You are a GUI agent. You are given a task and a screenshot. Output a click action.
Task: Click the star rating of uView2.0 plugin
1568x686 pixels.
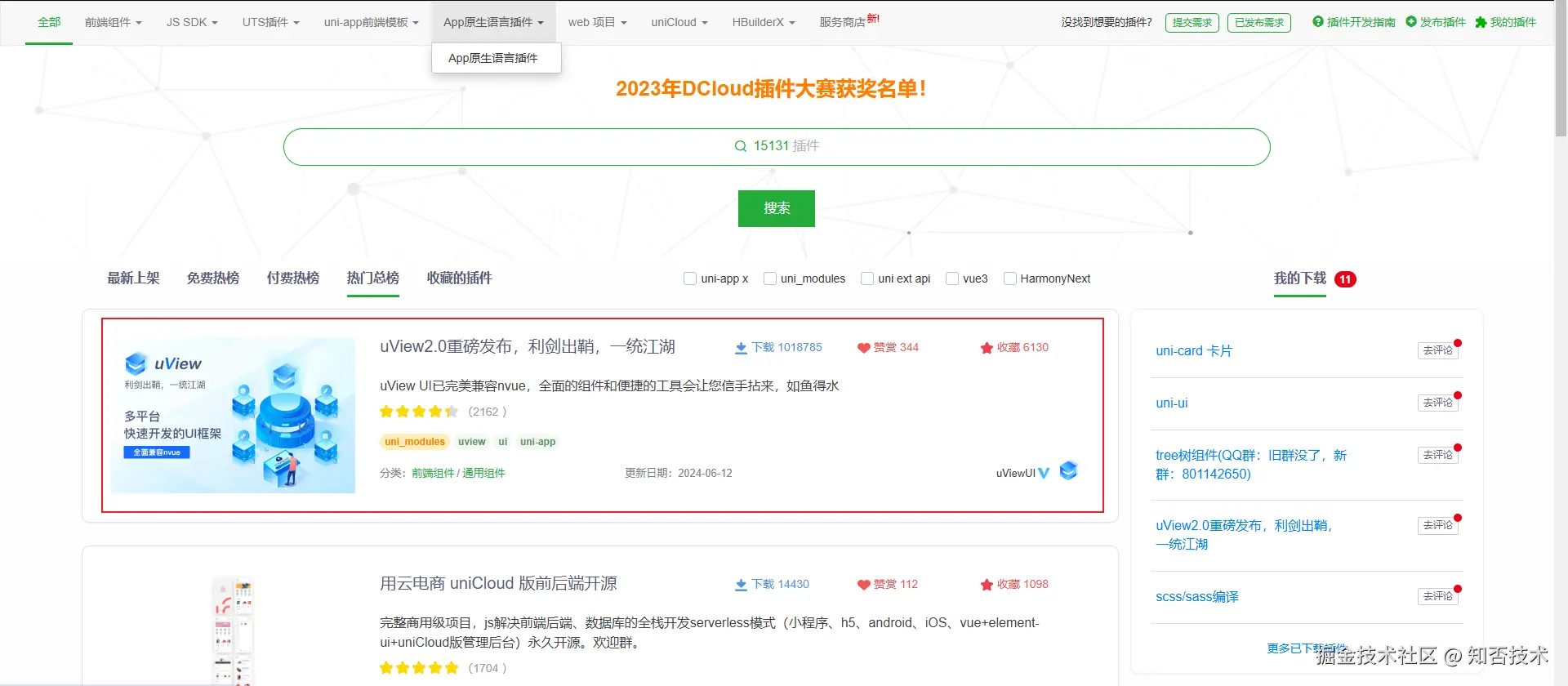(x=419, y=412)
